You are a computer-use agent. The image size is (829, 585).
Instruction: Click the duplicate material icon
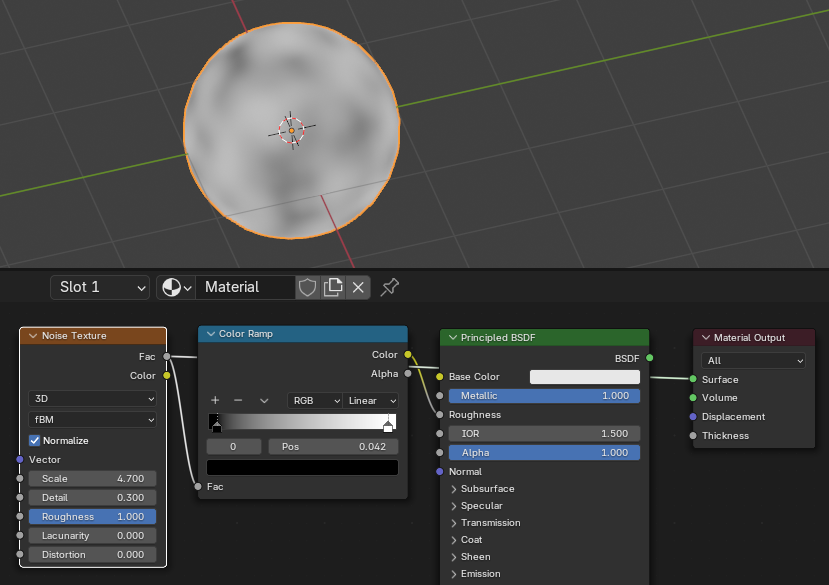(333, 287)
